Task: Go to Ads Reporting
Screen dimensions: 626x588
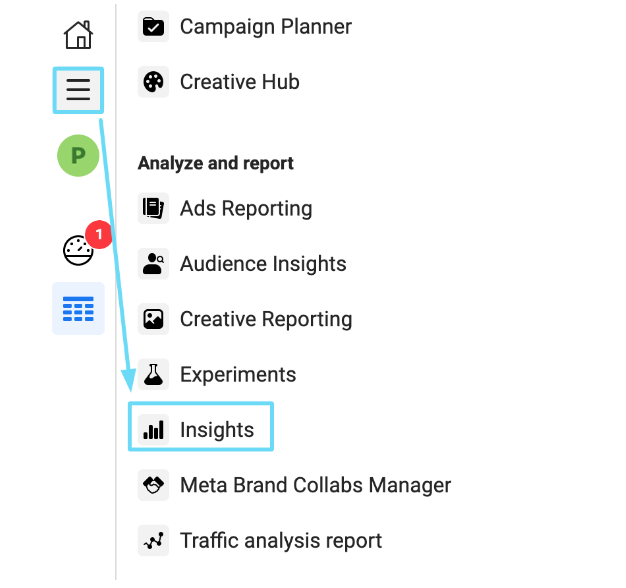Action: coord(246,208)
